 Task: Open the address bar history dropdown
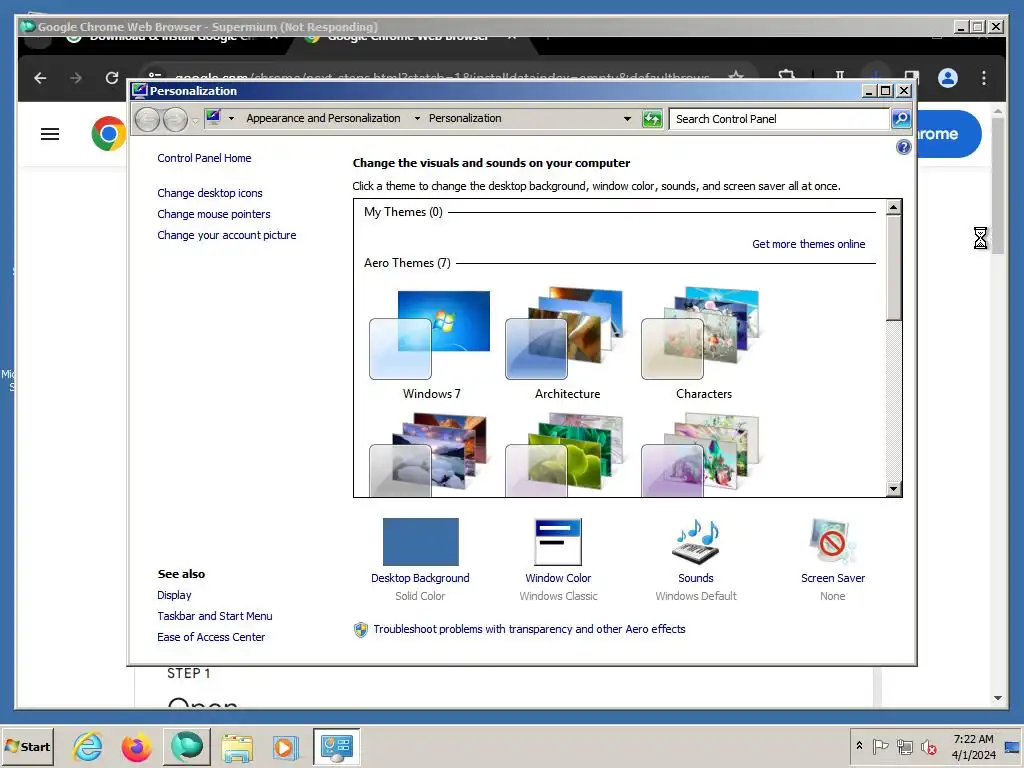click(x=627, y=119)
